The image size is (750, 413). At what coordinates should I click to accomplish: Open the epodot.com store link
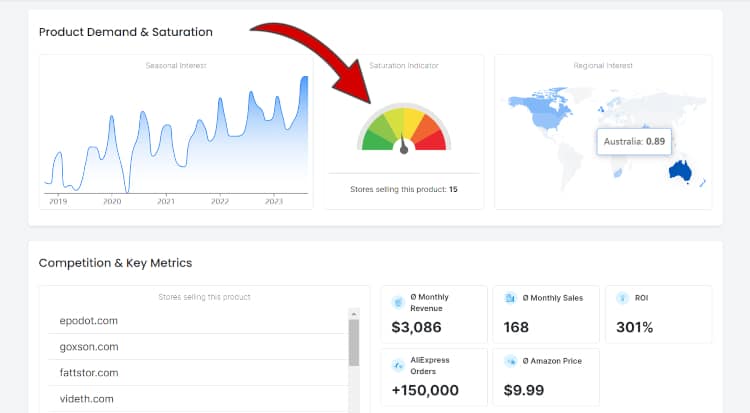pyautogui.click(x=88, y=321)
